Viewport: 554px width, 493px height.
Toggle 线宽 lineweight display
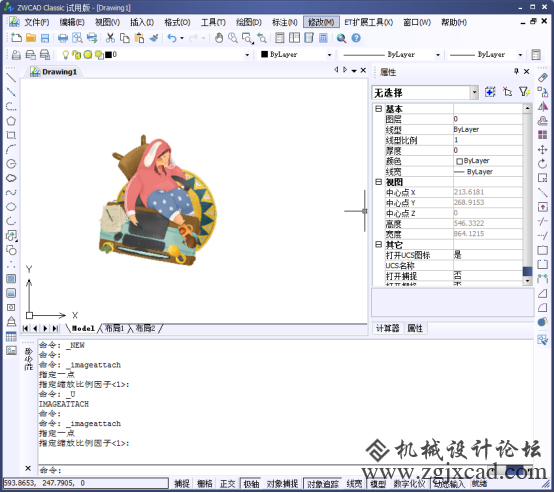pyautogui.click(x=354, y=483)
